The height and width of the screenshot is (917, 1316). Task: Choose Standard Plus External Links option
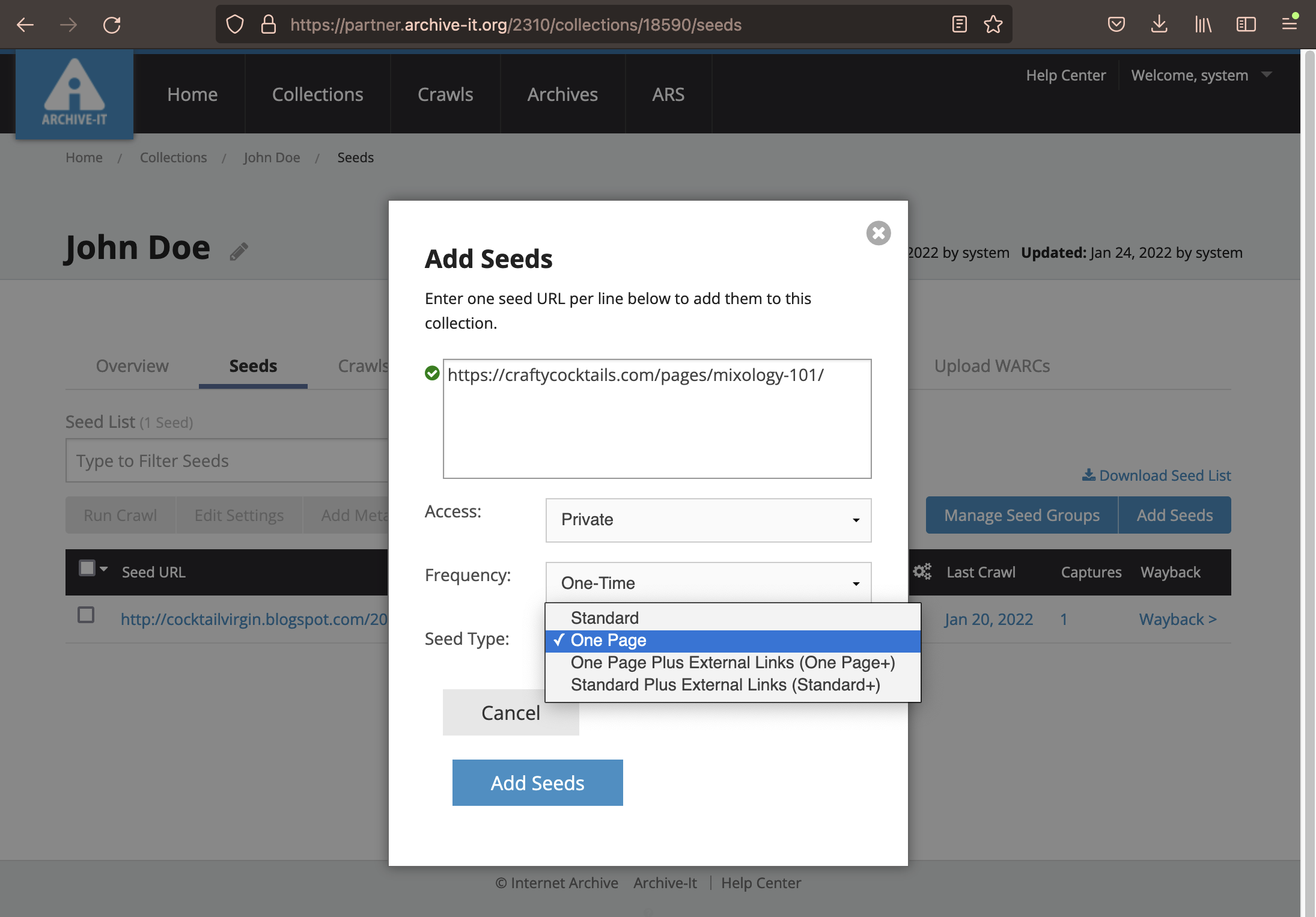pyautogui.click(x=725, y=685)
